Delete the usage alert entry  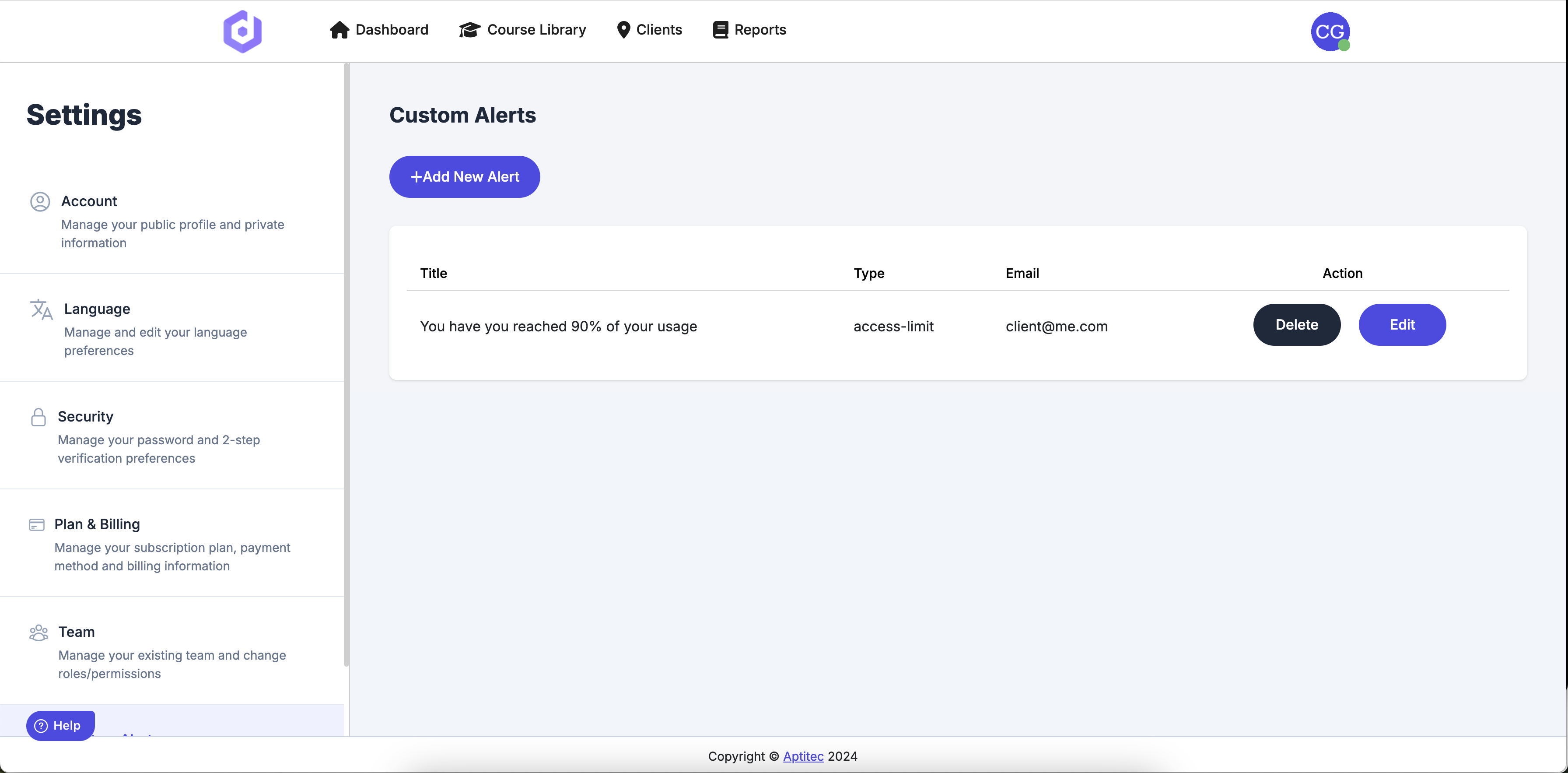[x=1296, y=325]
